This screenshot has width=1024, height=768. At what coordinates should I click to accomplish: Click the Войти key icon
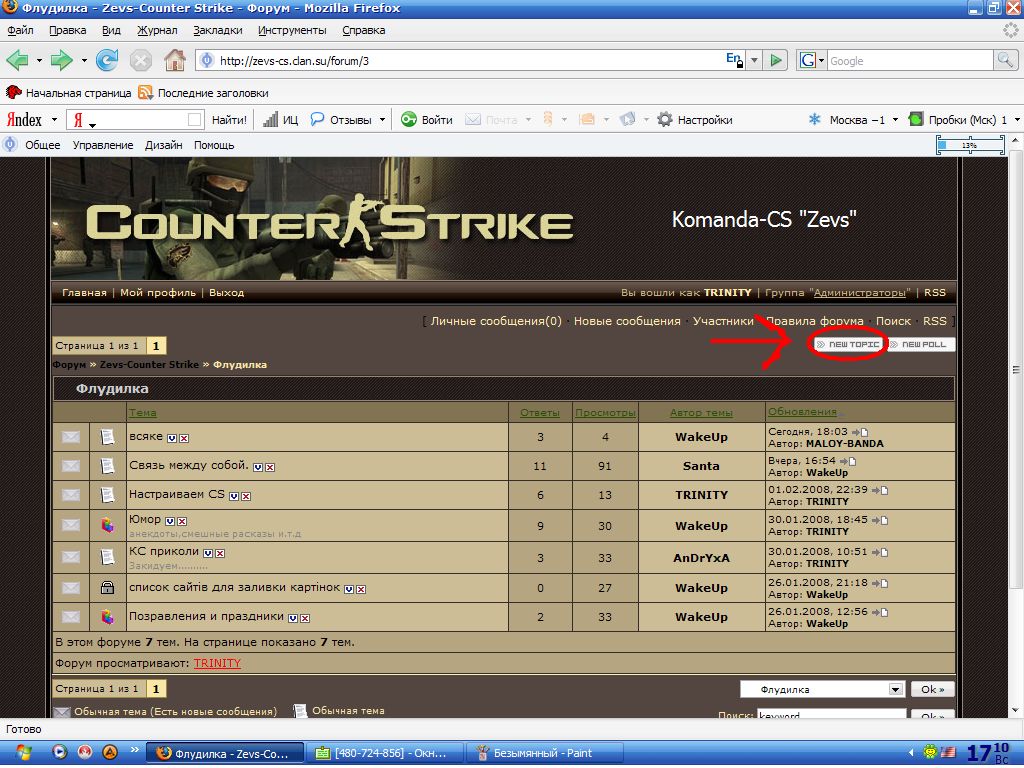(409, 120)
